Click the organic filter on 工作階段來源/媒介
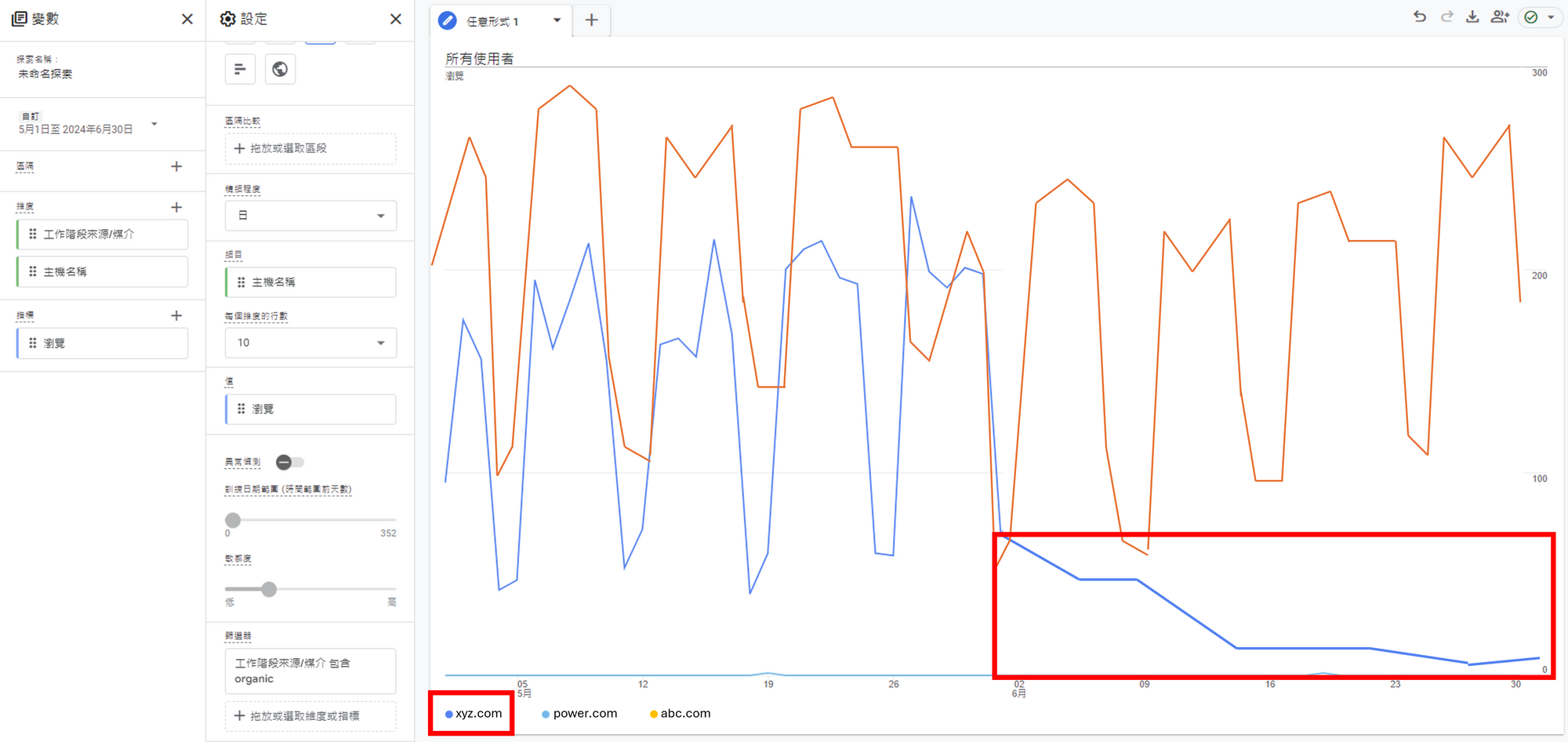Viewport: 1568px width, 742px height. coord(310,671)
